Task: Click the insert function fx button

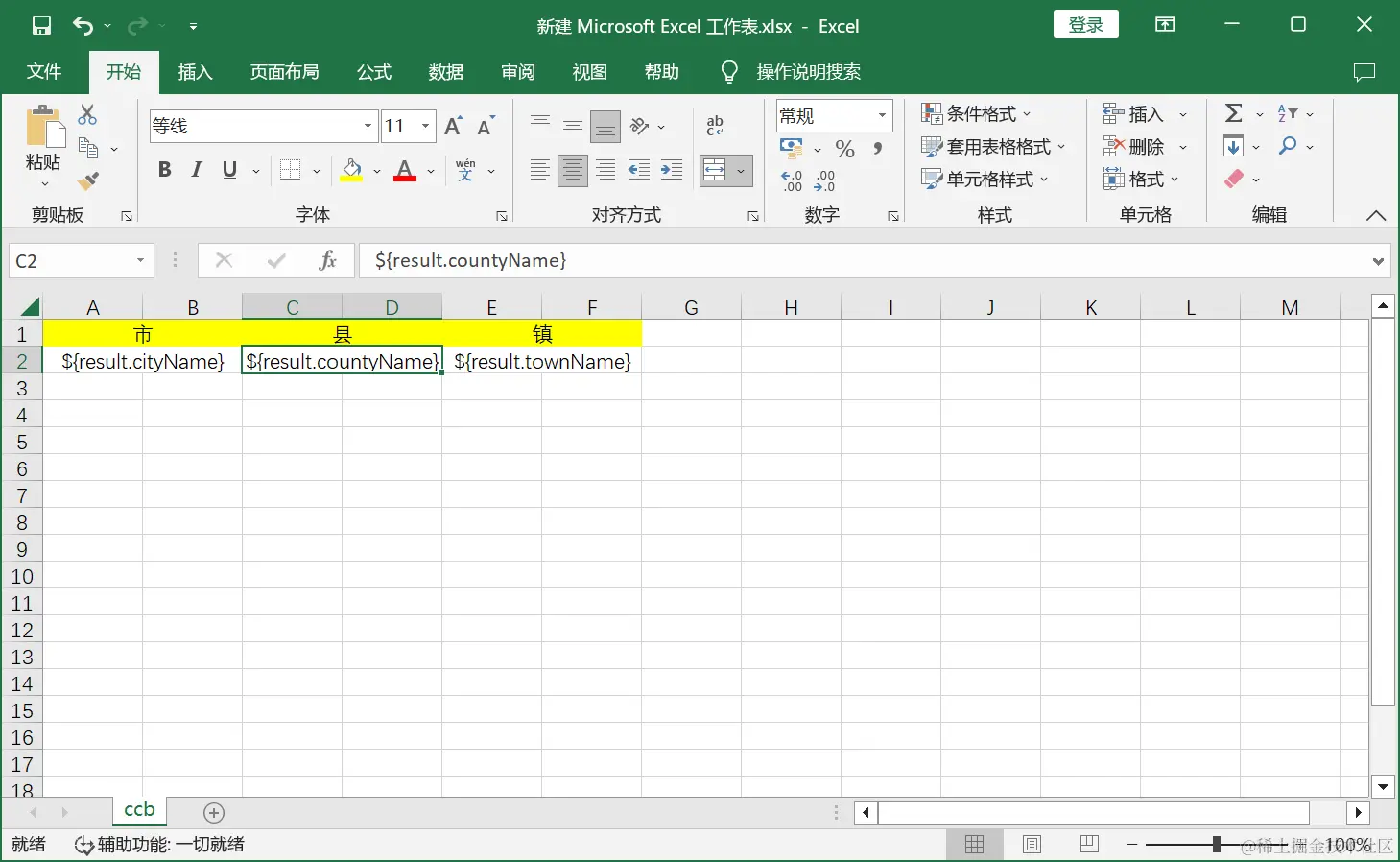Action: click(x=327, y=260)
